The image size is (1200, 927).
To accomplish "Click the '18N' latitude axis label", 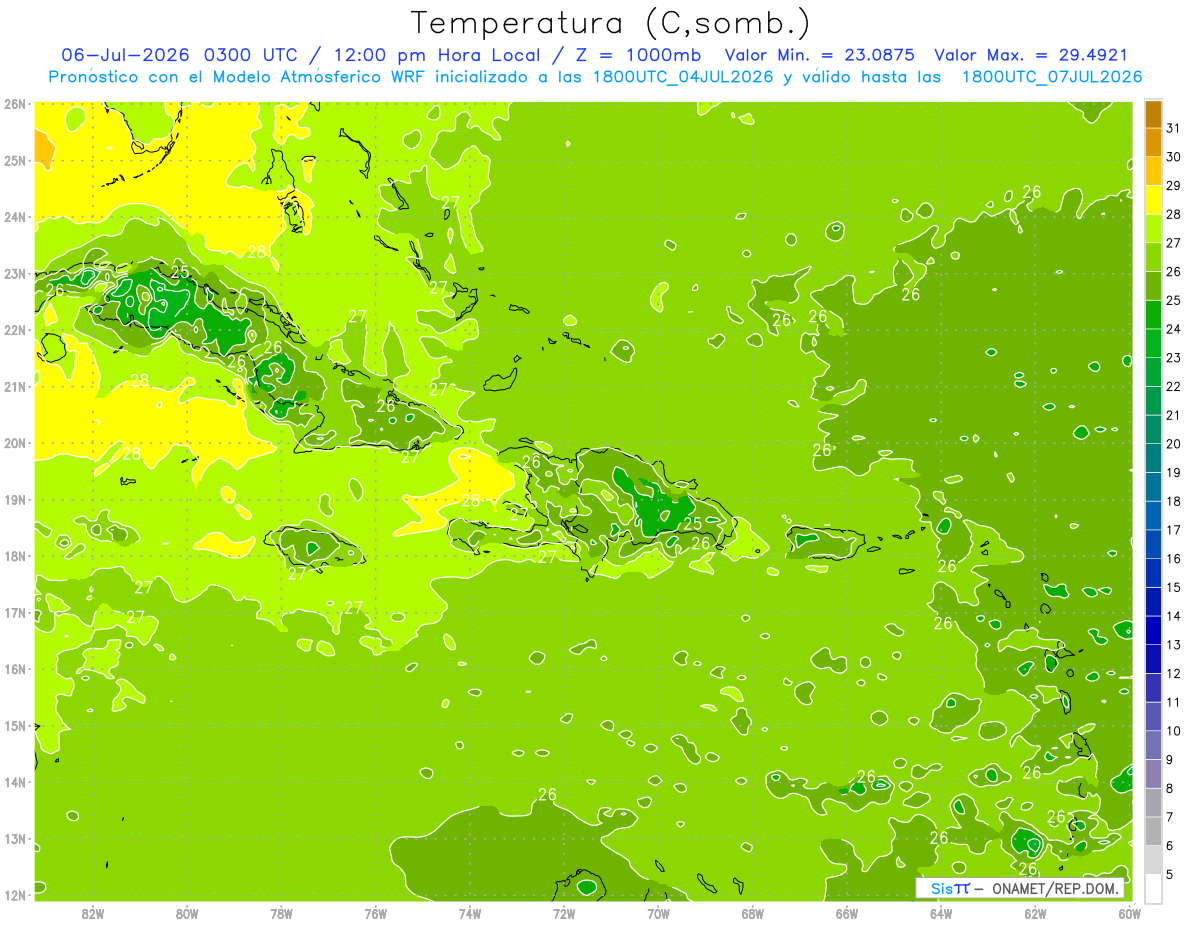I will pyautogui.click(x=15, y=556).
